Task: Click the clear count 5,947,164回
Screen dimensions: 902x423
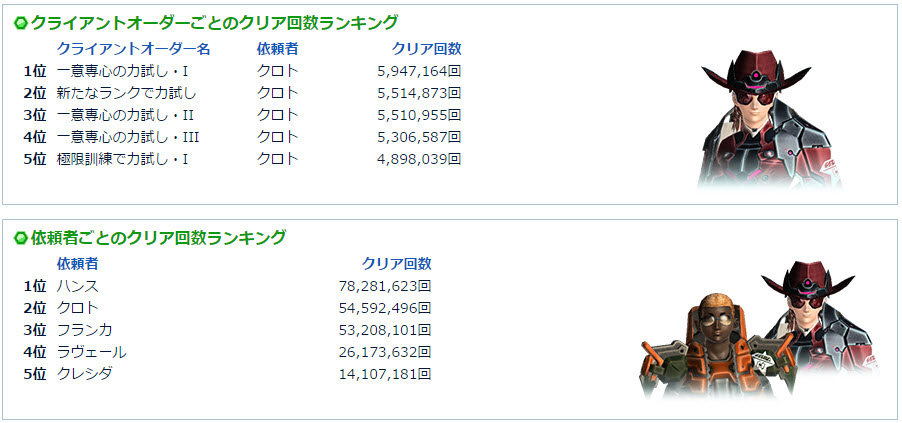Action: click(x=419, y=71)
